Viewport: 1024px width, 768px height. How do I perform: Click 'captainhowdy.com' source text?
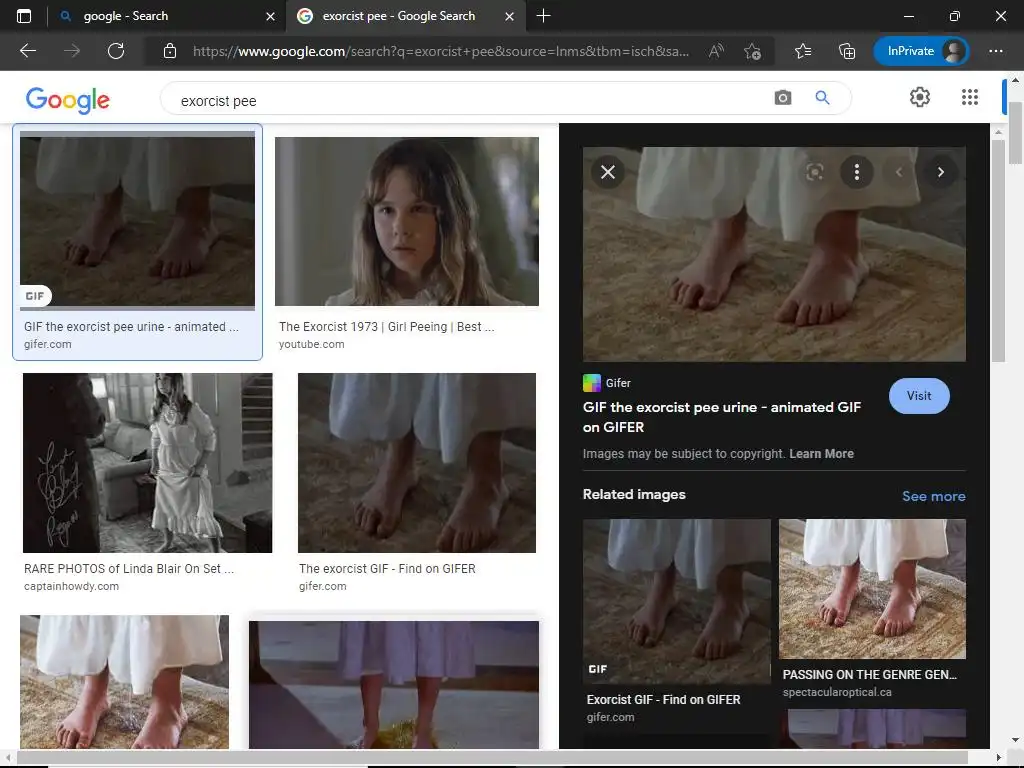click(x=71, y=586)
